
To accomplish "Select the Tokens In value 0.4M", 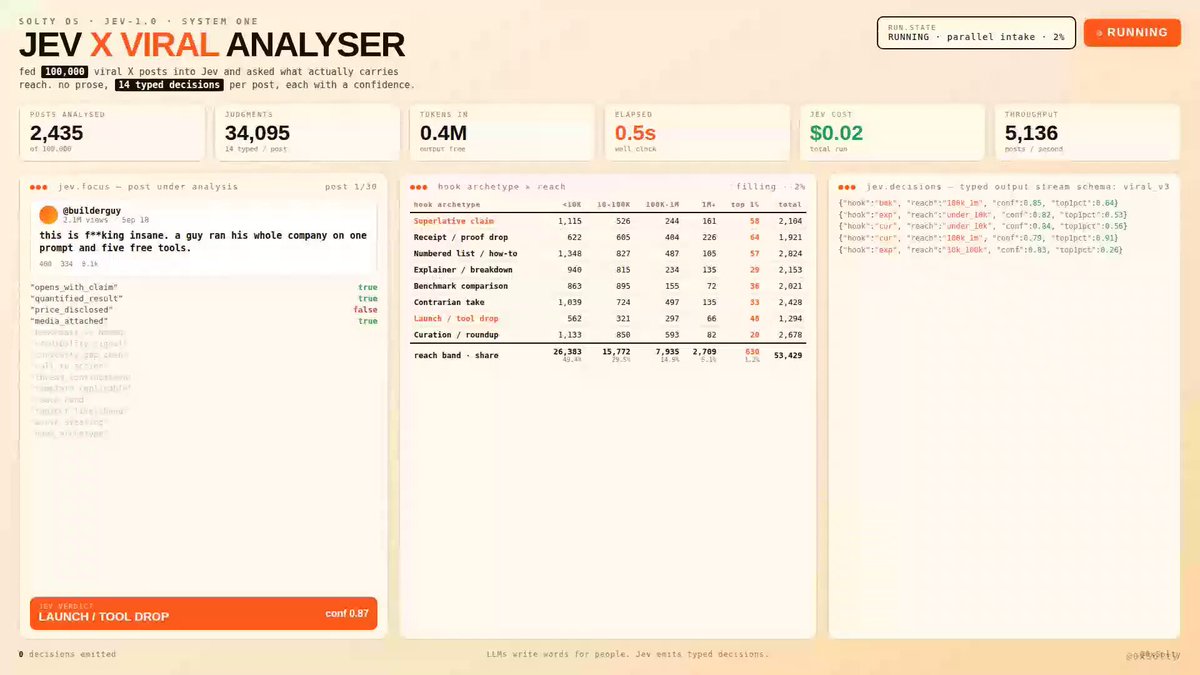I will point(445,133).
